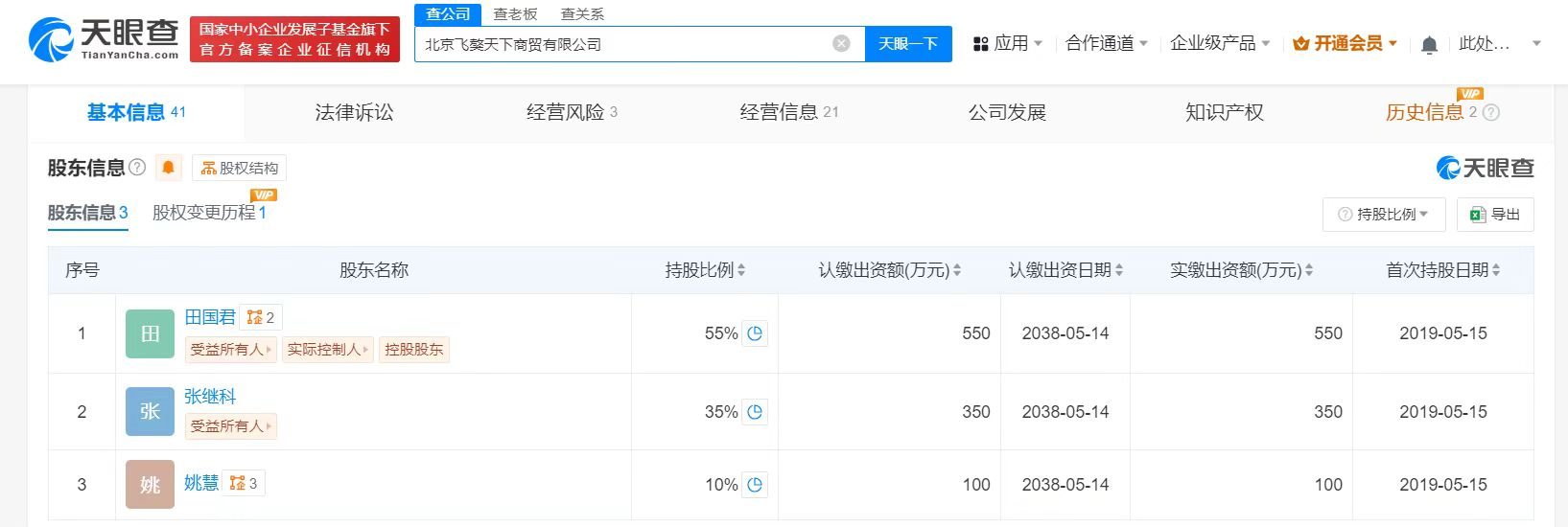Click the 2019-05-15 date in 姚慧 row
This screenshot has height=527, width=1568.
pos(1443,485)
